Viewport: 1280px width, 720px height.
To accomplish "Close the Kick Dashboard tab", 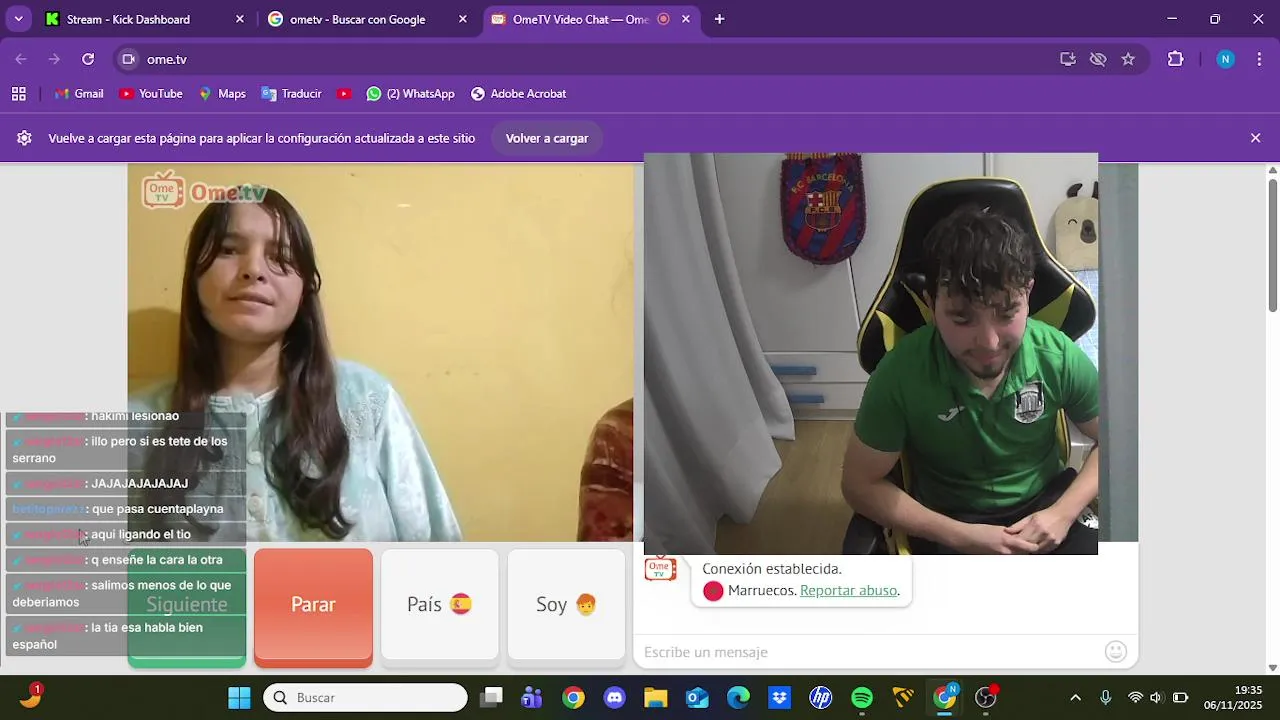I will pyautogui.click(x=240, y=19).
